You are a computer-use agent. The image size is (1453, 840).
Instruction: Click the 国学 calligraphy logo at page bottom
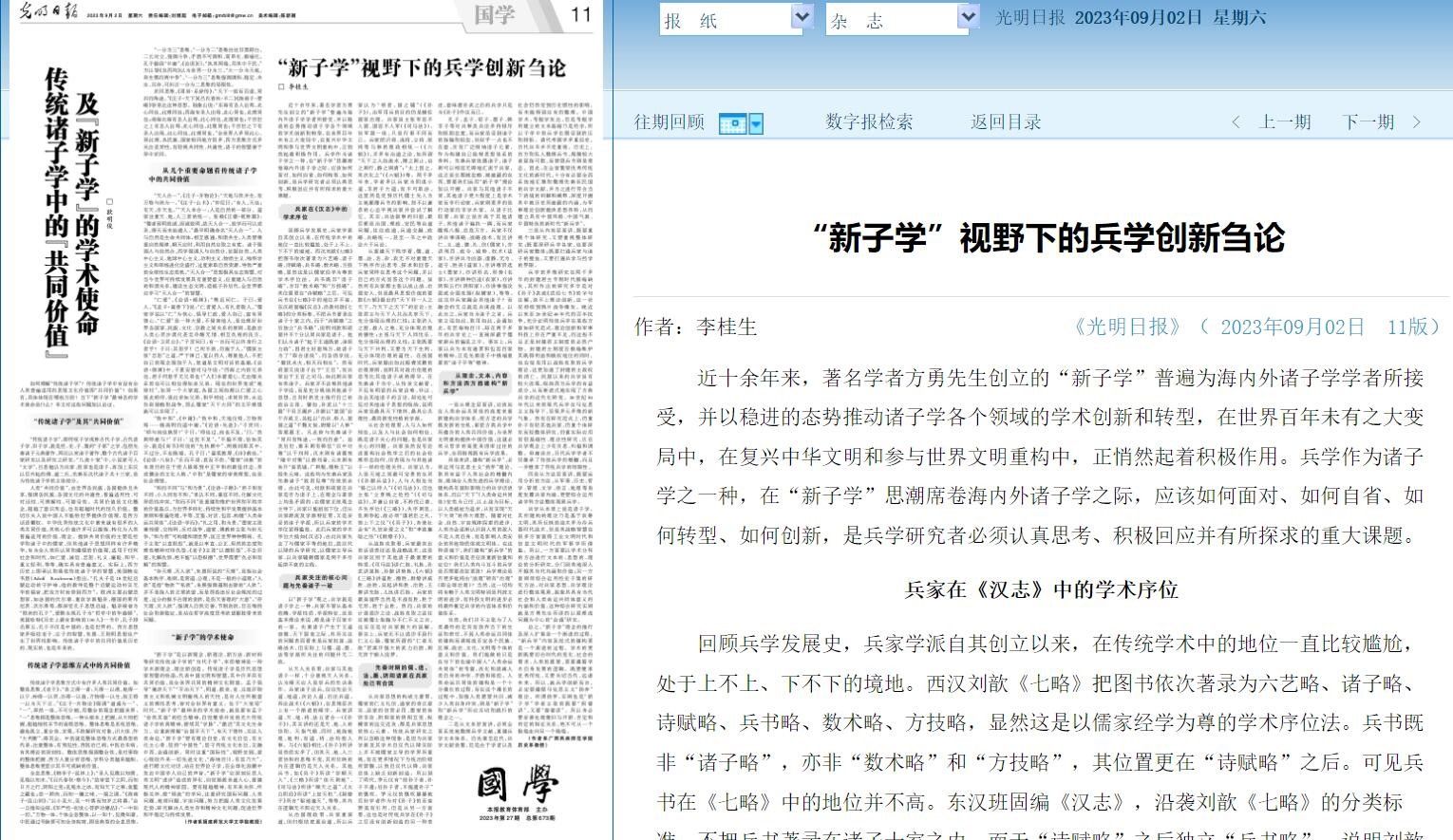pyautogui.click(x=518, y=784)
